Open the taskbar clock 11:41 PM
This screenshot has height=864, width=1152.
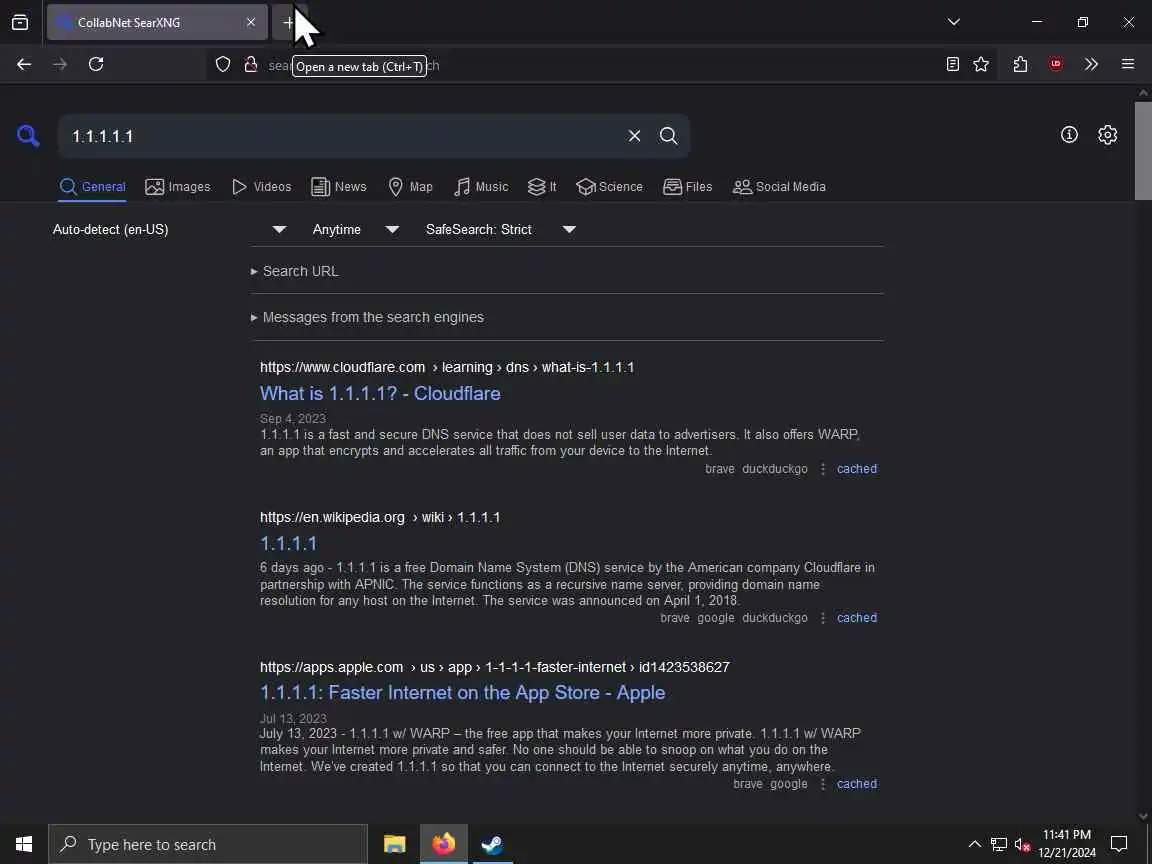click(x=1067, y=844)
